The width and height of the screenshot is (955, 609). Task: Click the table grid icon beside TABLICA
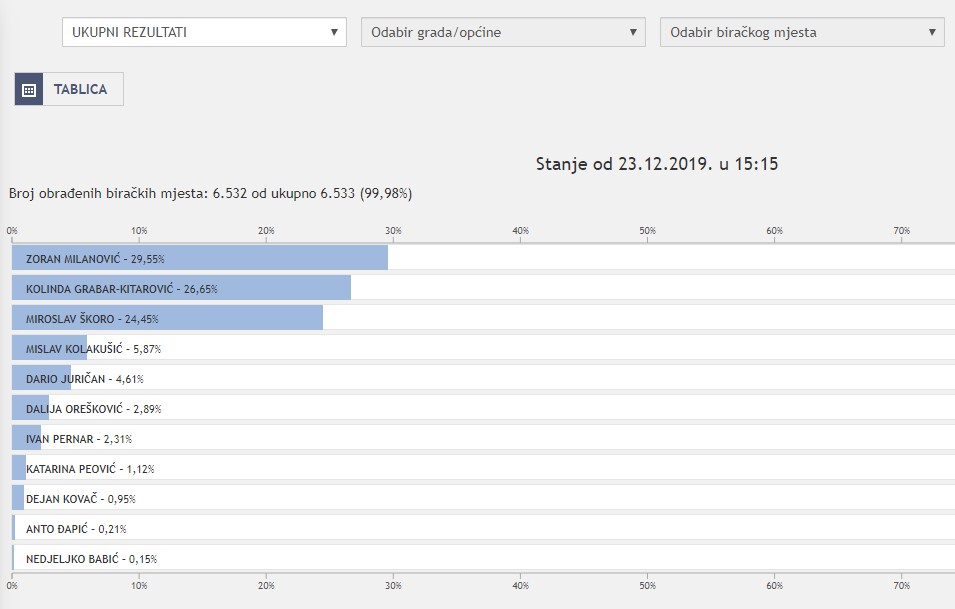pyautogui.click(x=29, y=89)
